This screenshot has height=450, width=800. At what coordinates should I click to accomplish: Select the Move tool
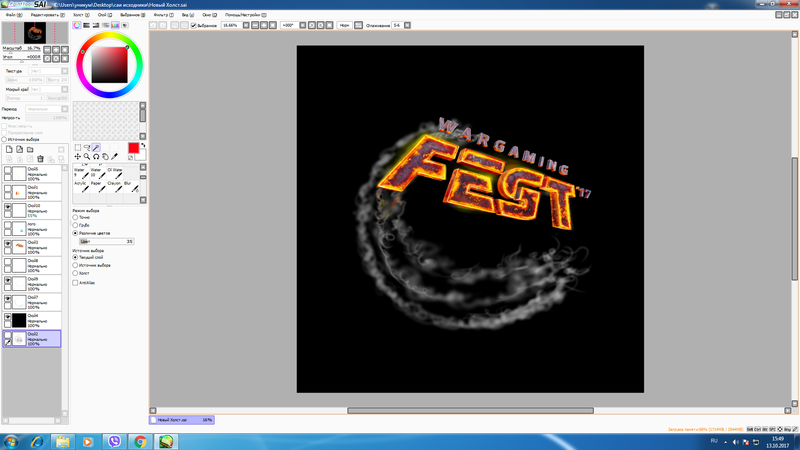tap(78, 157)
